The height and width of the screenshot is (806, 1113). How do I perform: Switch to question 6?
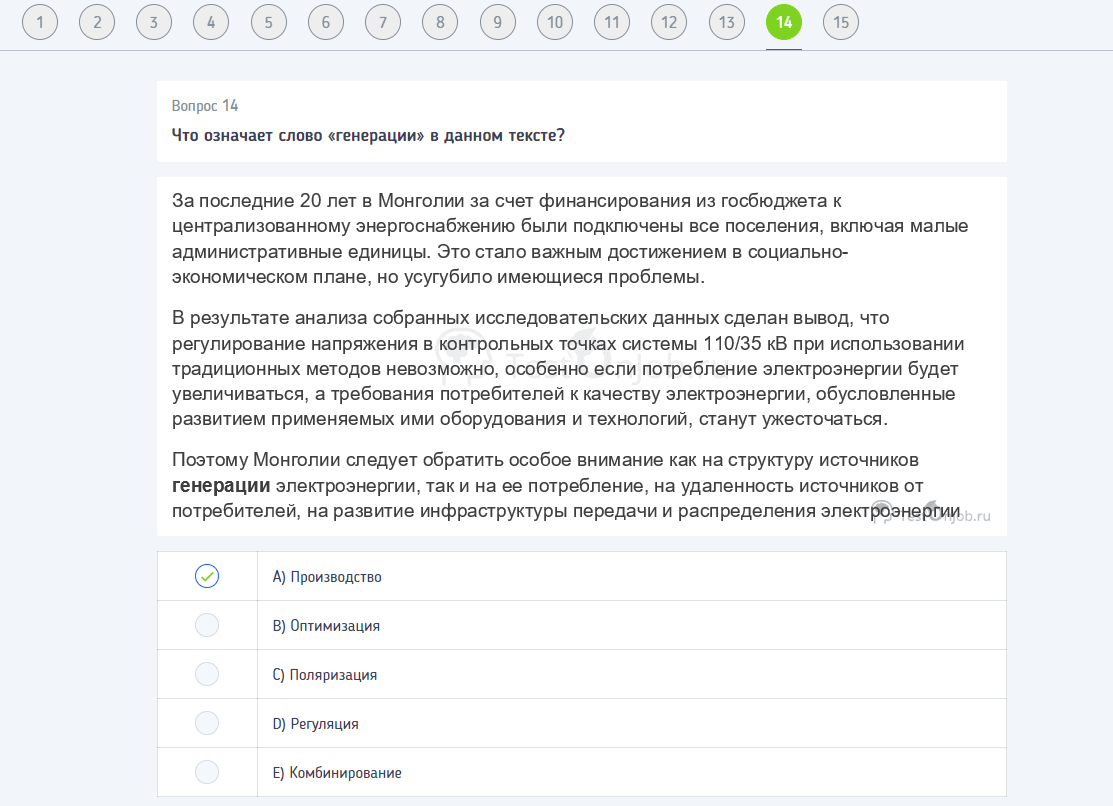325,21
